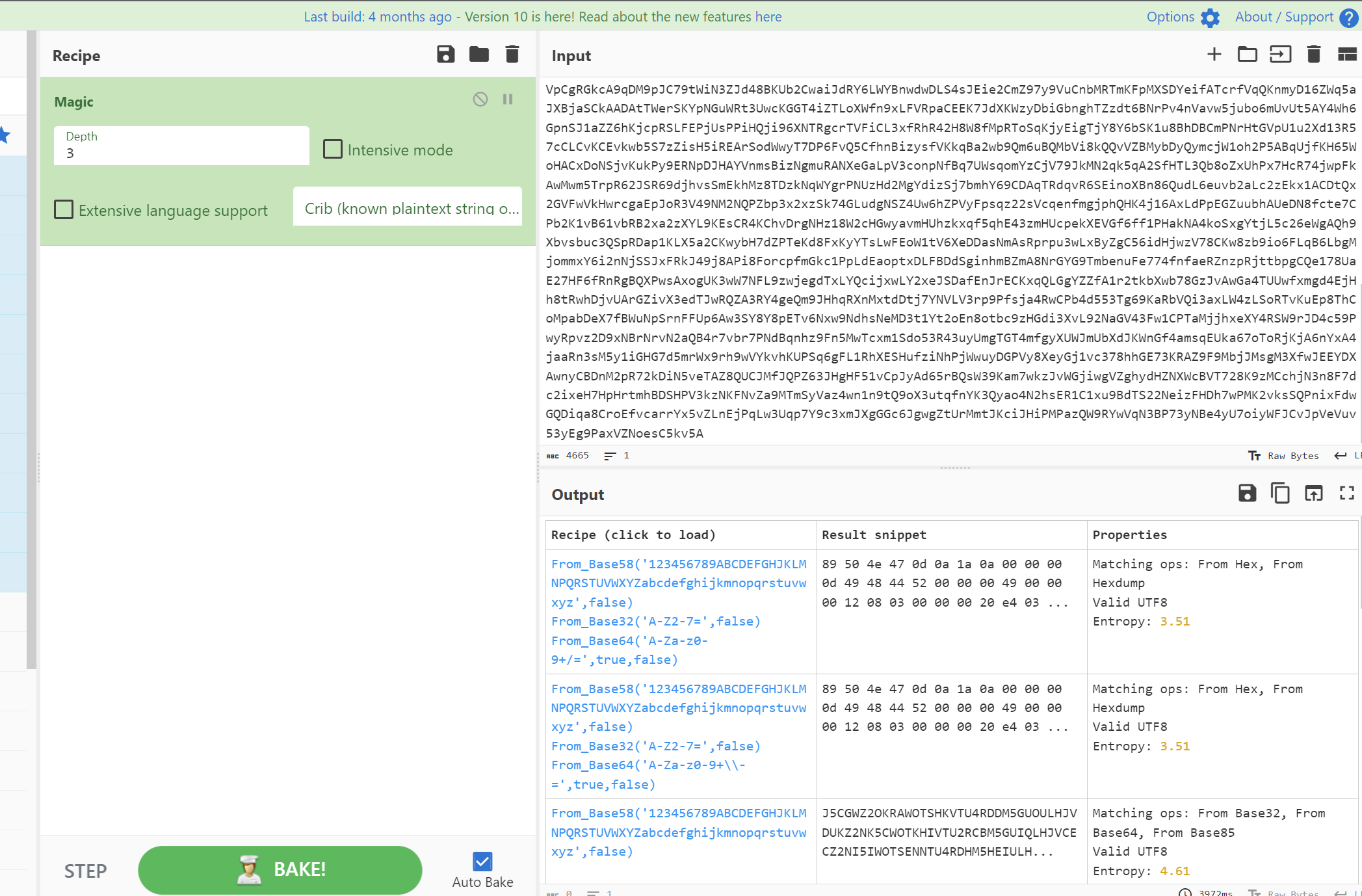Maximise the output pane

point(1347,494)
